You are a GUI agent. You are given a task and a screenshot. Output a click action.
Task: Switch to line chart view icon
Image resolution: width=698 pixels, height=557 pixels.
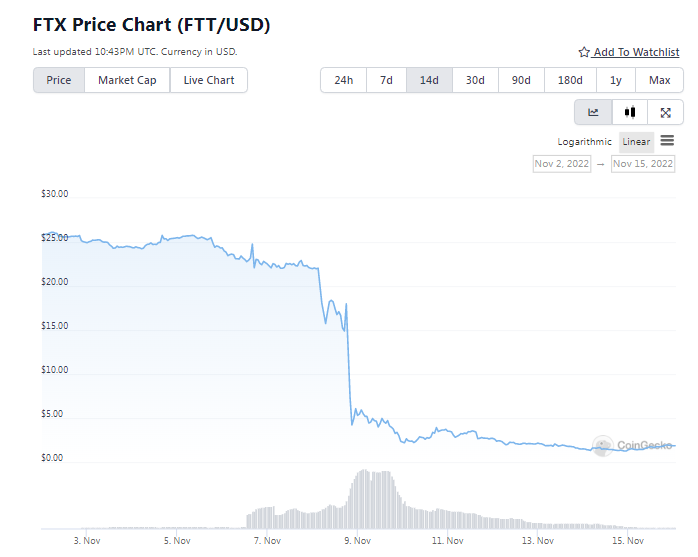click(x=593, y=112)
